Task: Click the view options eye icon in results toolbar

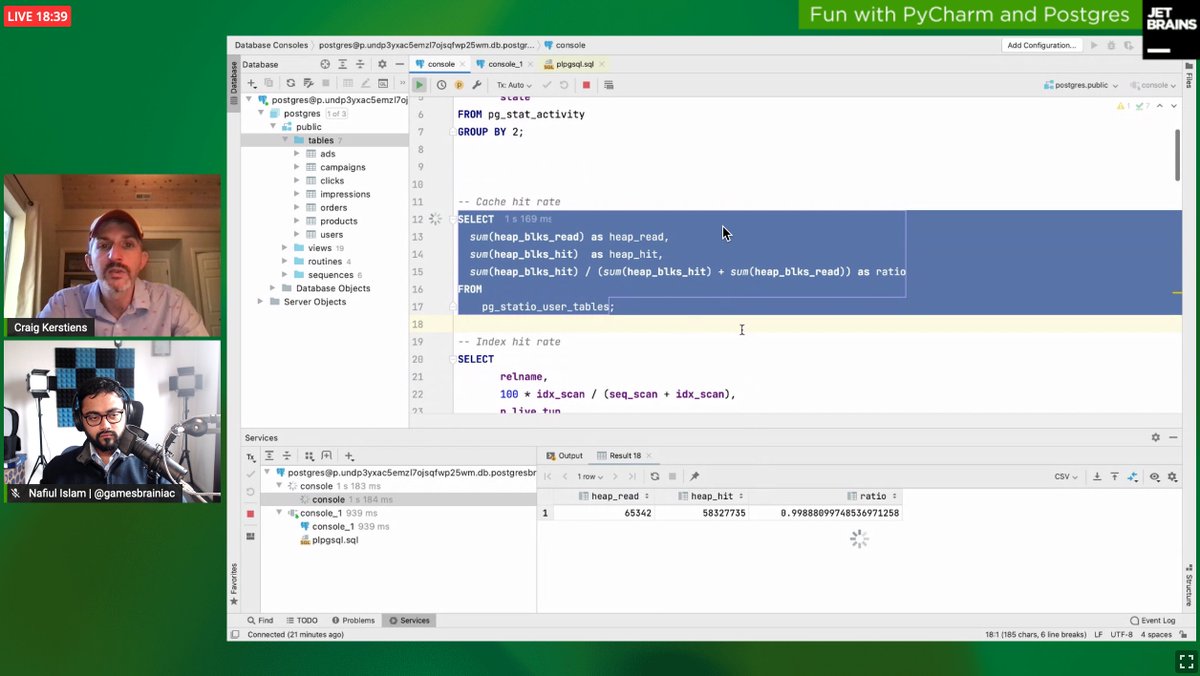Action: 1155,477
